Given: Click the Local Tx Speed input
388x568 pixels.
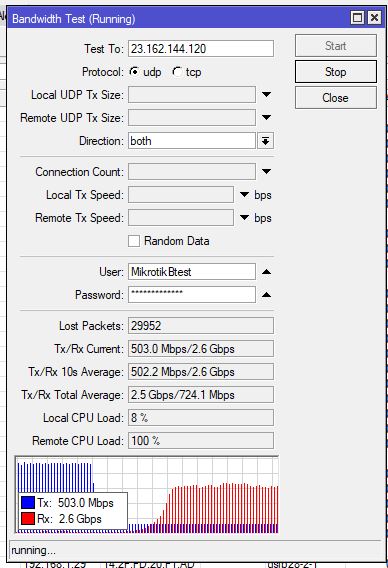Looking at the screenshot, I should (x=181, y=195).
